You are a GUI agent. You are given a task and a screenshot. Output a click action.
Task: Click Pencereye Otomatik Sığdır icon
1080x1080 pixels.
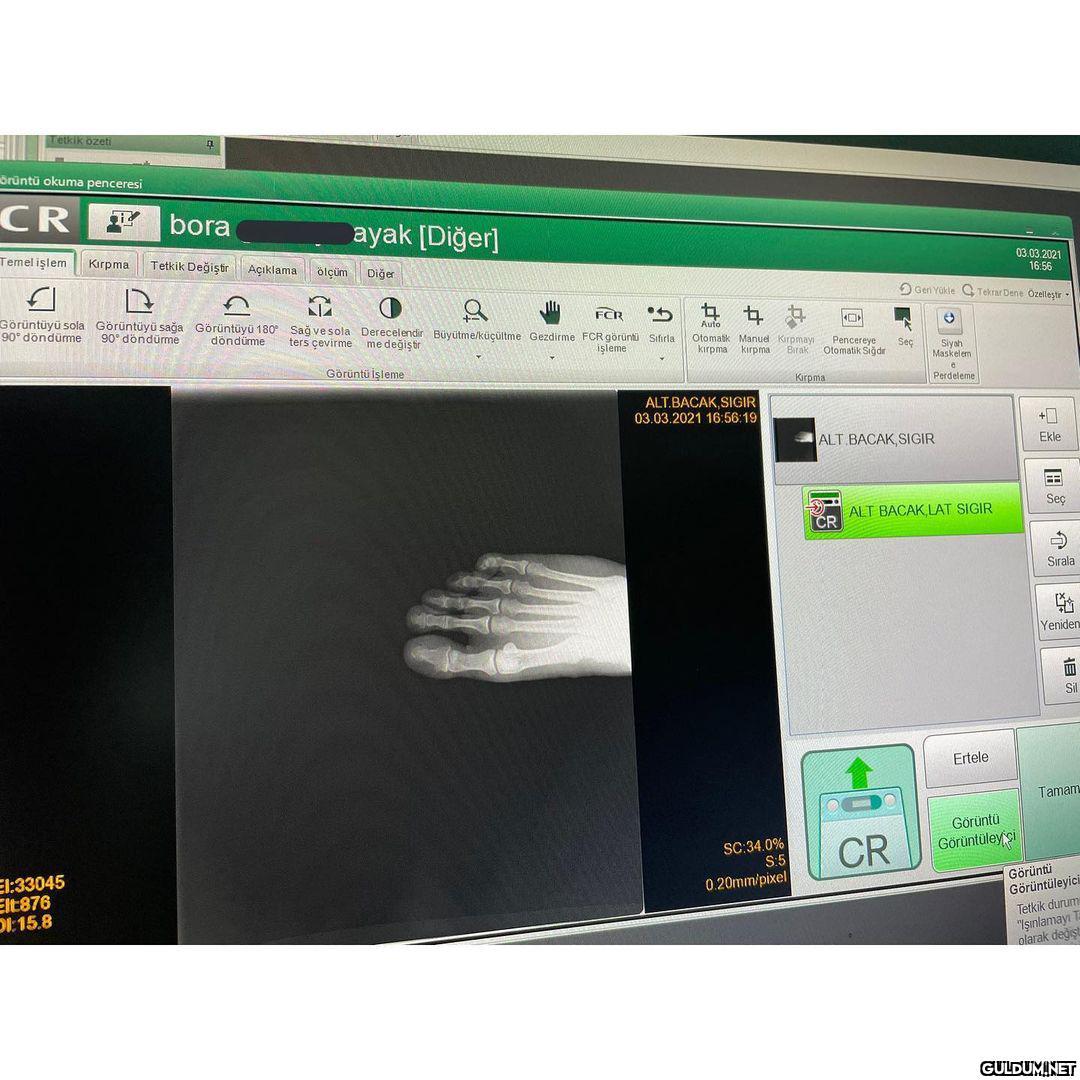pyautogui.click(x=852, y=318)
